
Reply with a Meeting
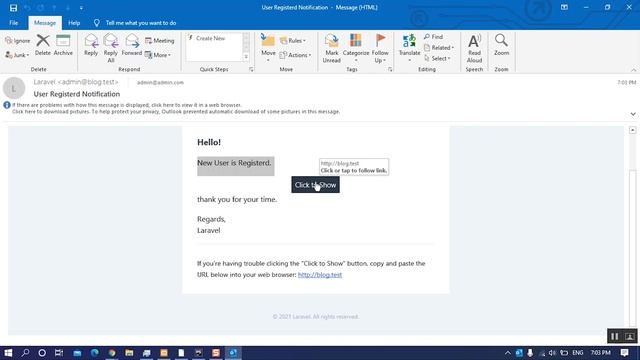[x=159, y=40]
